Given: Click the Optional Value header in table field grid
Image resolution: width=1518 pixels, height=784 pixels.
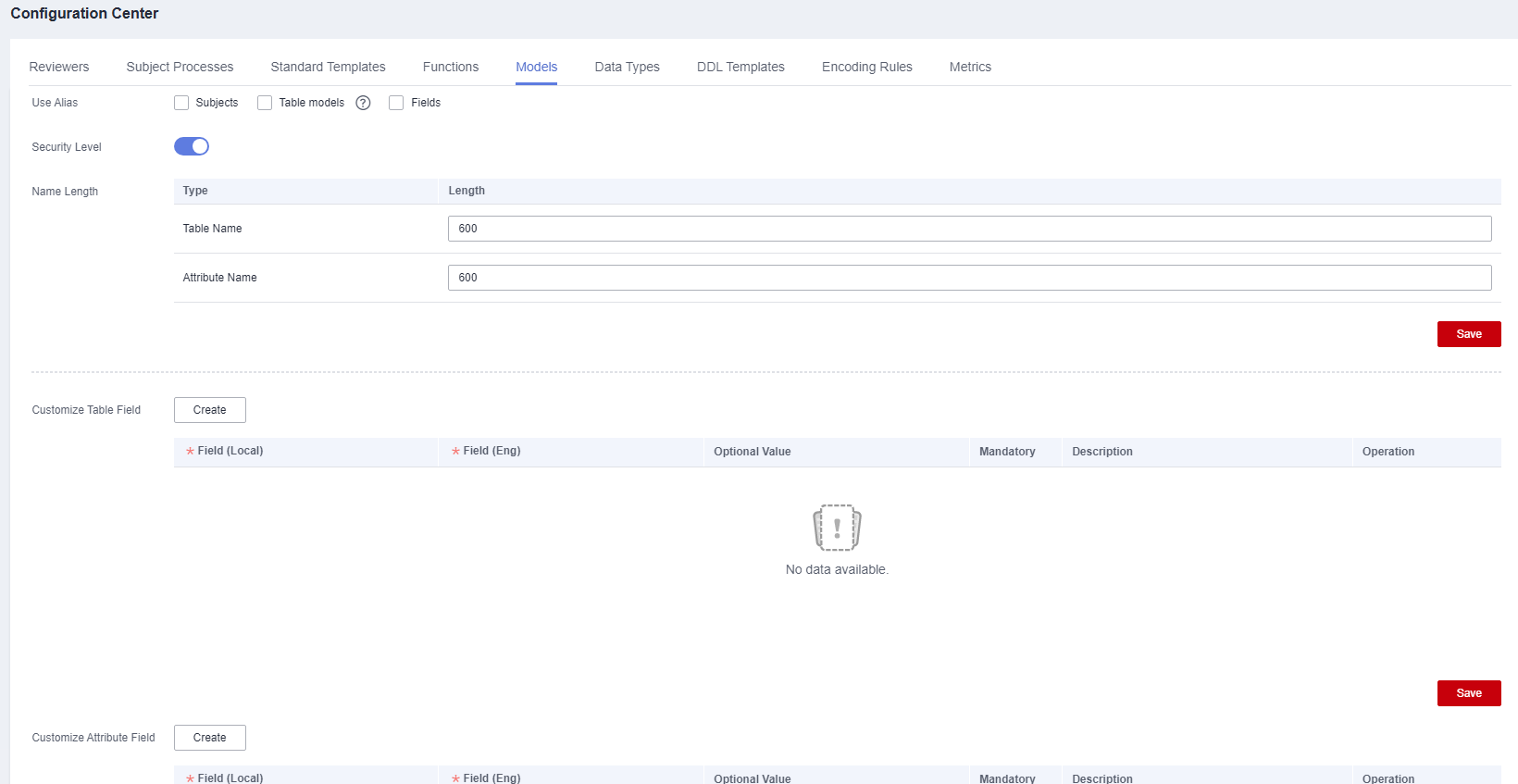Looking at the screenshot, I should tap(753, 452).
